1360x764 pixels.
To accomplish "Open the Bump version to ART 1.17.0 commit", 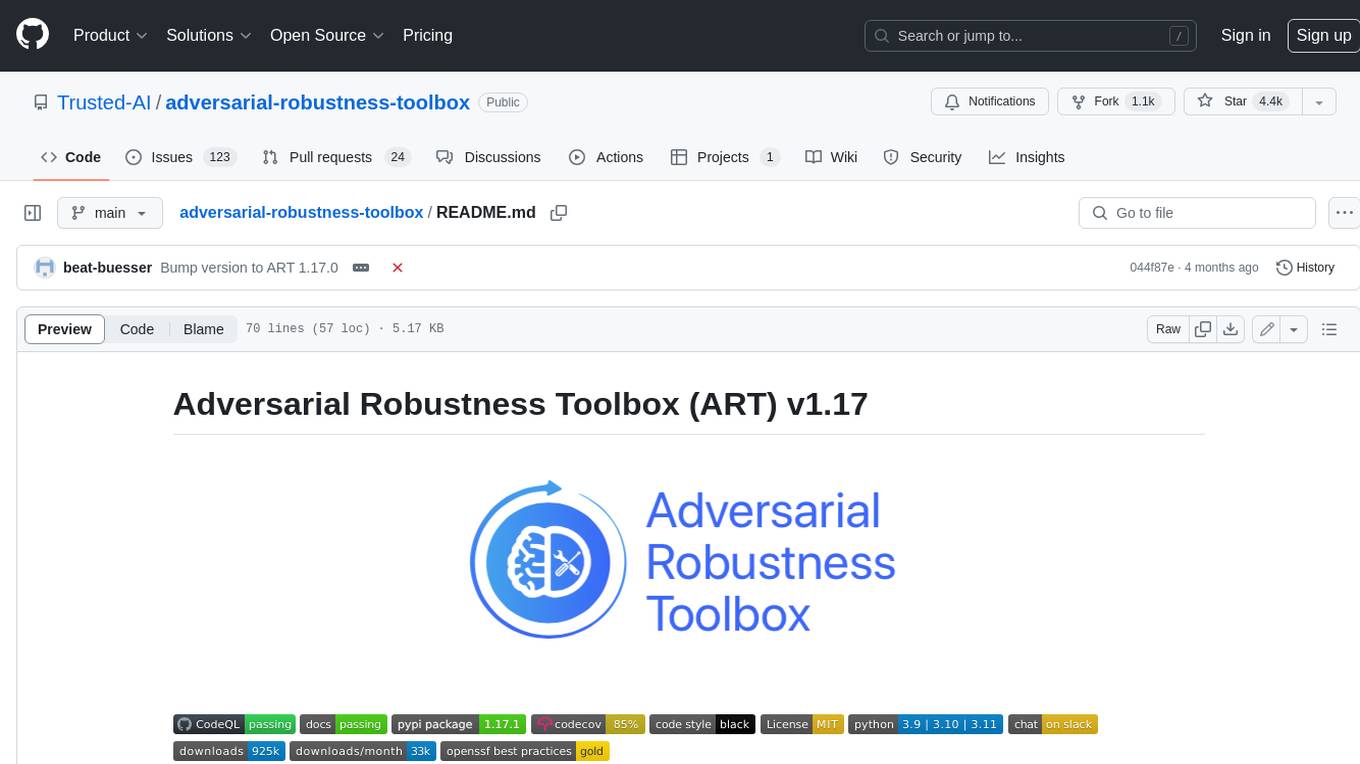I will [x=249, y=267].
